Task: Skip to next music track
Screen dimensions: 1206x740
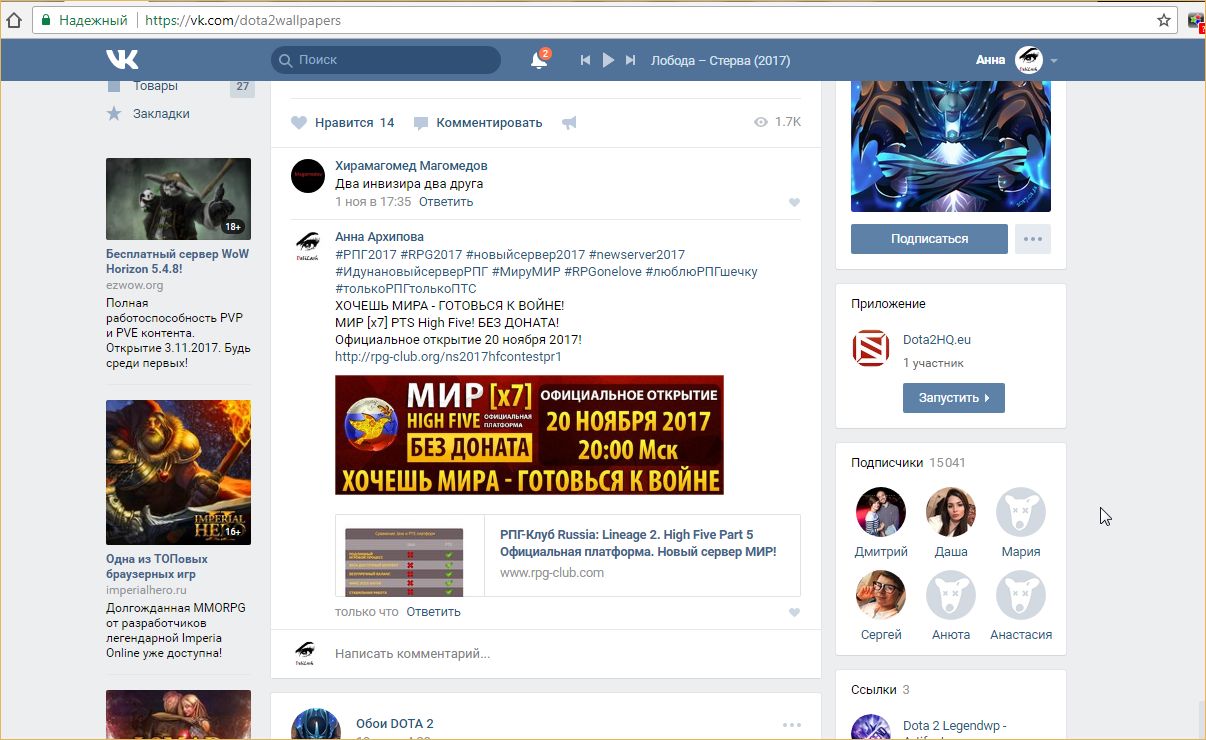Action: tap(630, 60)
